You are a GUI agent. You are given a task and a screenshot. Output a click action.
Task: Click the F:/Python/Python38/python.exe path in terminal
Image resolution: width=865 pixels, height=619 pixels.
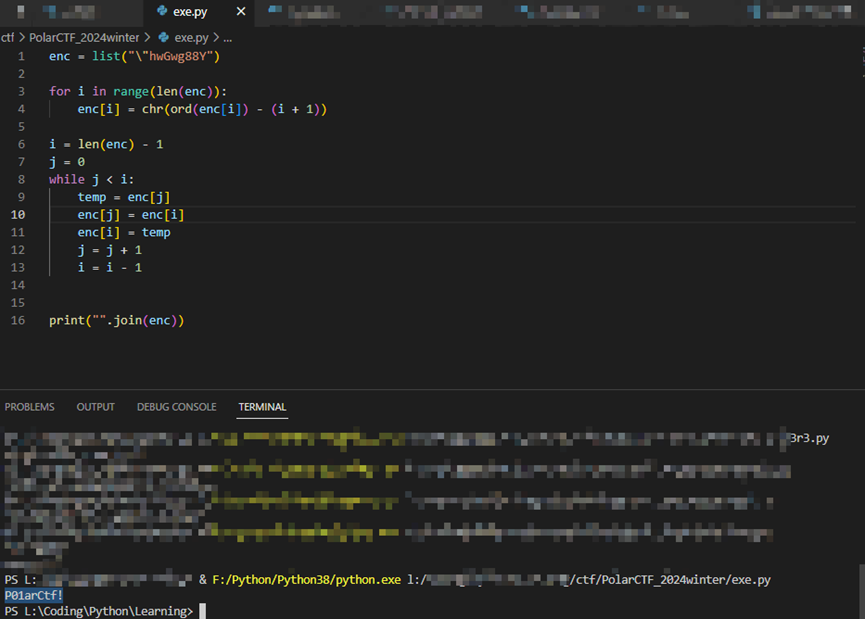tap(308, 580)
